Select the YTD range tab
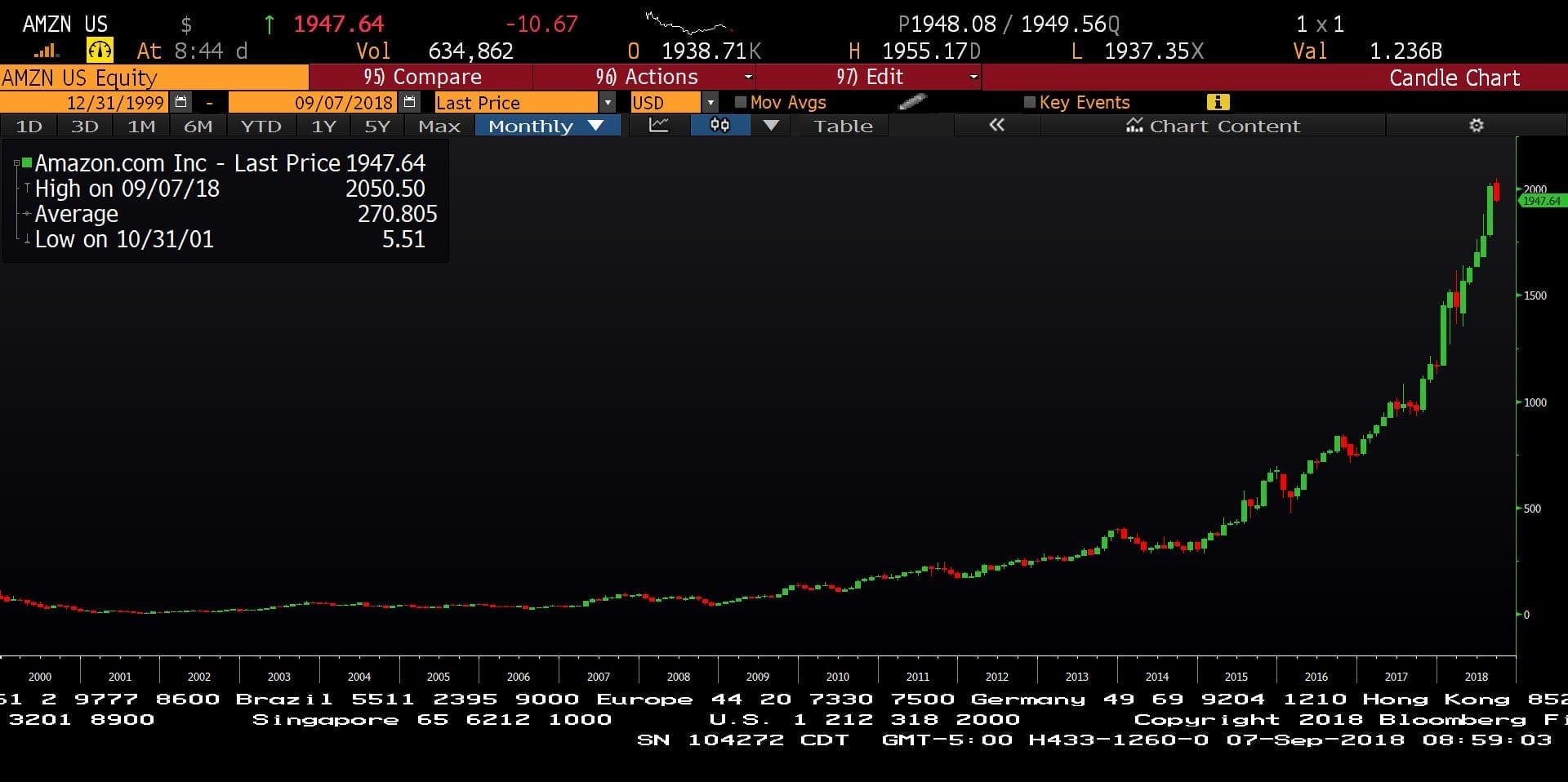Screen dimensions: 1568x782 pyautogui.click(x=261, y=126)
